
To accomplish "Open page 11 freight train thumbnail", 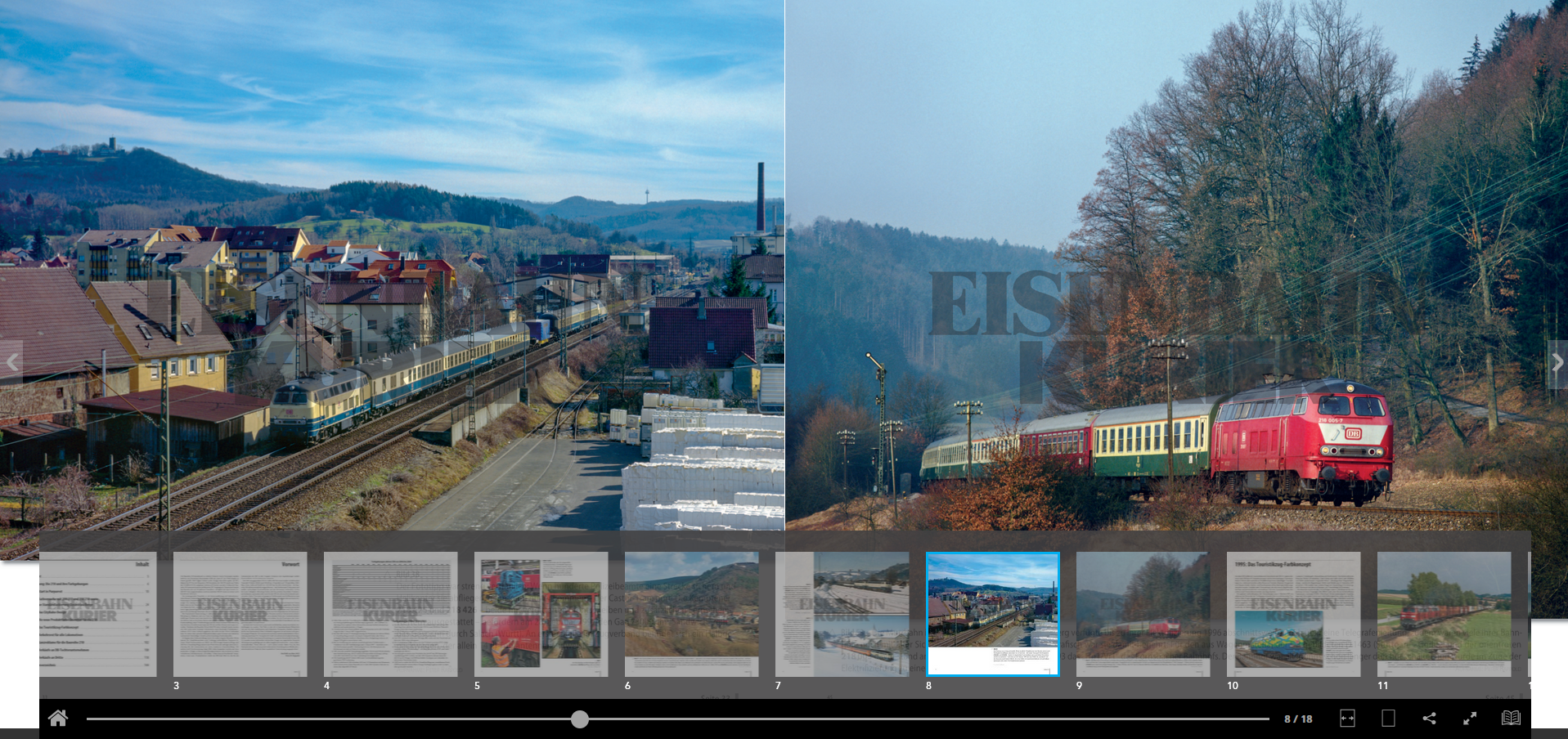I will [x=1444, y=614].
